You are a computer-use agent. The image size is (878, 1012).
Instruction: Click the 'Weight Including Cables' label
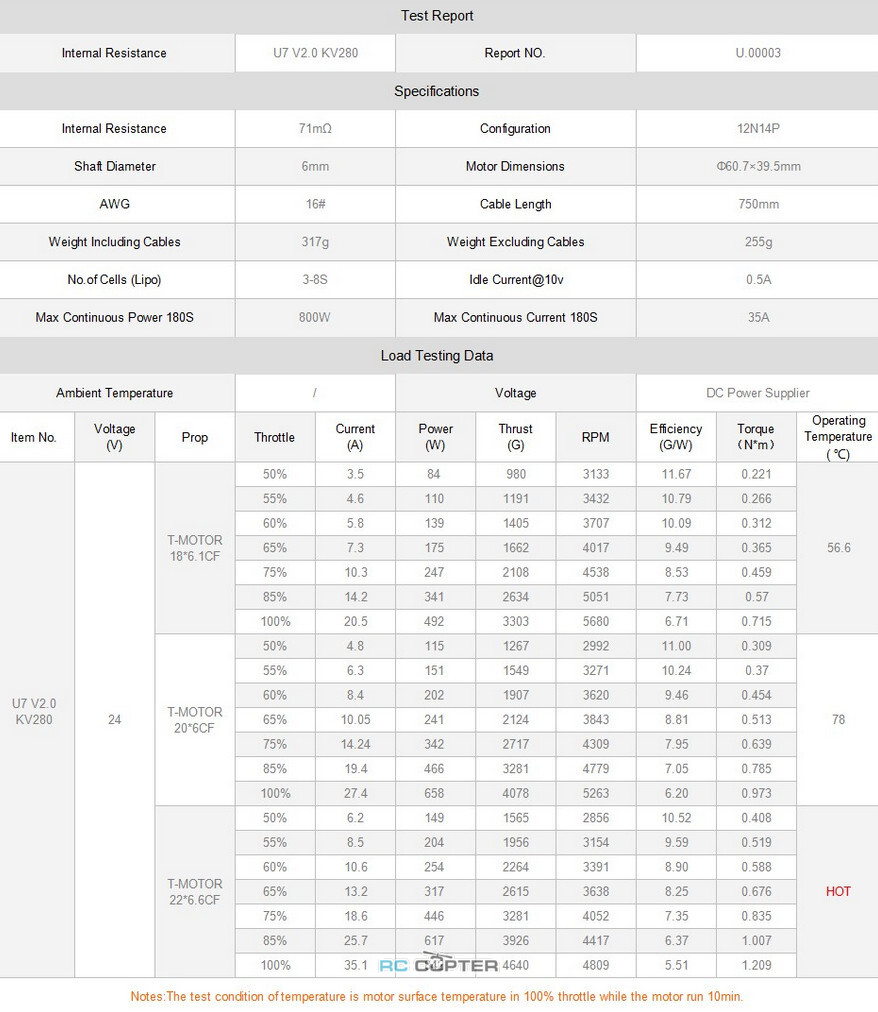[115, 241]
